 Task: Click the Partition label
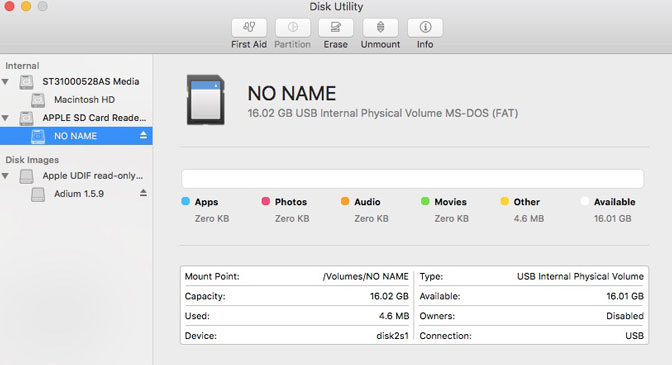point(292,44)
